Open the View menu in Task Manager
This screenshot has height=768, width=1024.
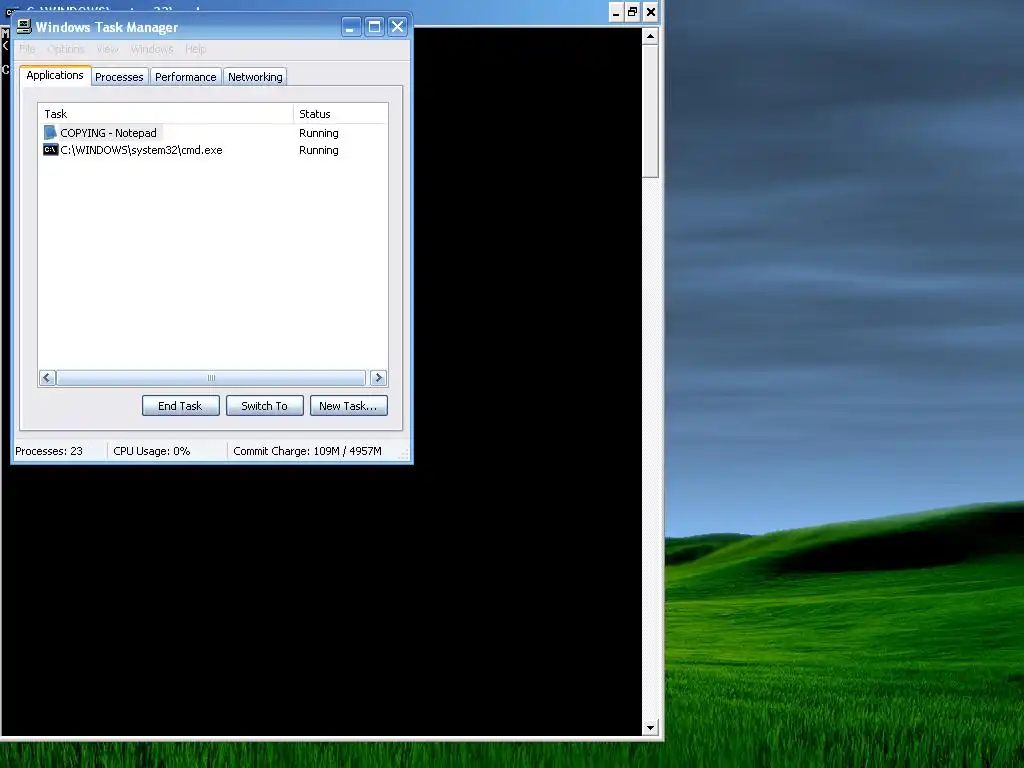[x=107, y=49]
